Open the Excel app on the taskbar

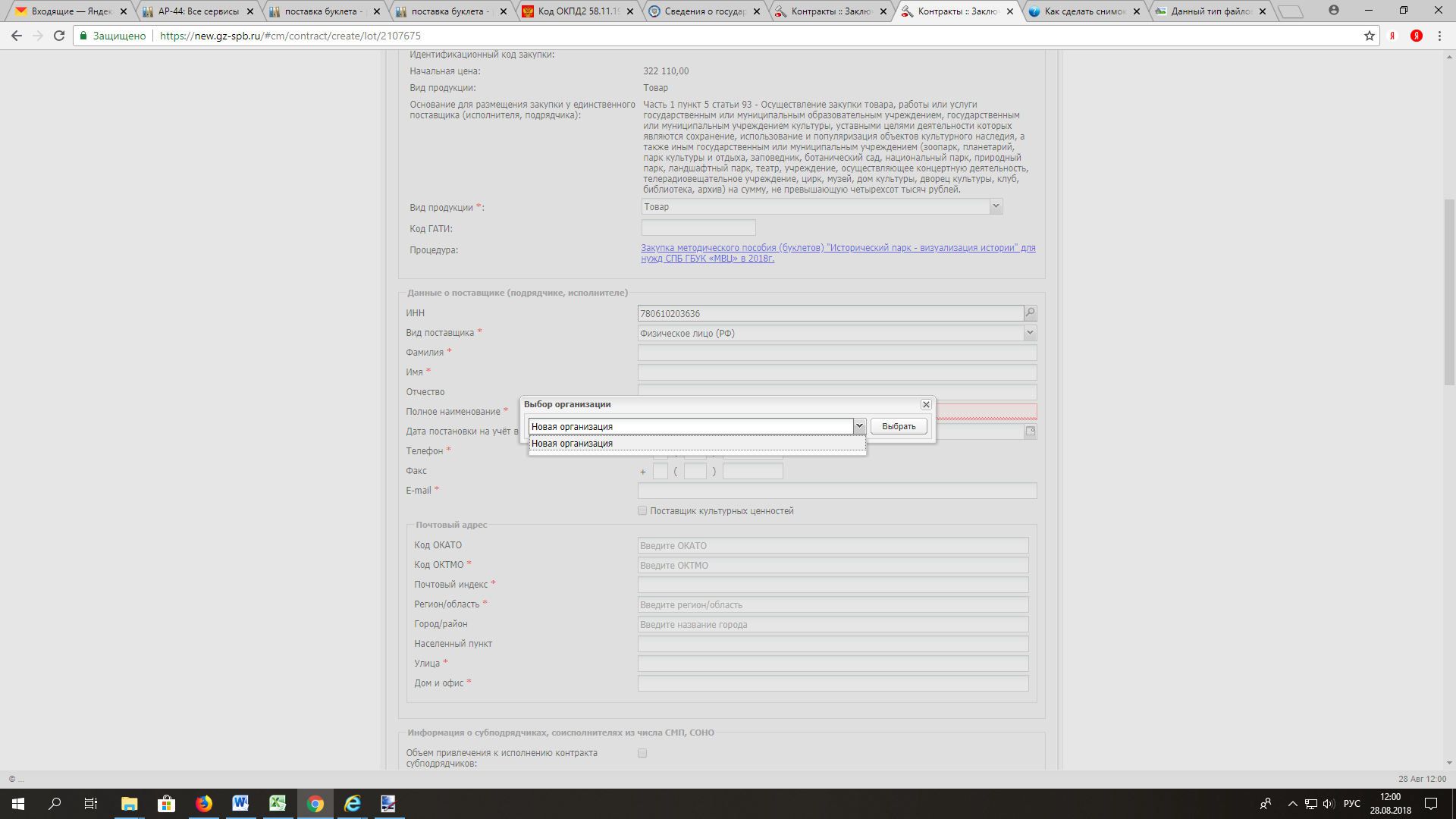278,803
